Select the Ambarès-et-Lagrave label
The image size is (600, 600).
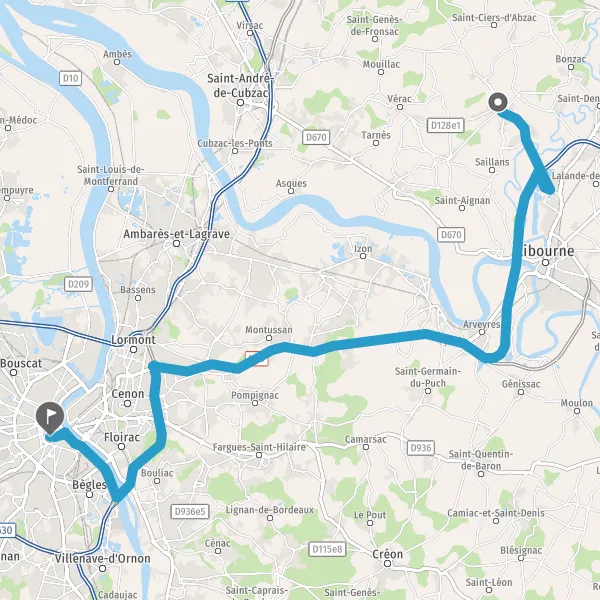[x=176, y=234]
